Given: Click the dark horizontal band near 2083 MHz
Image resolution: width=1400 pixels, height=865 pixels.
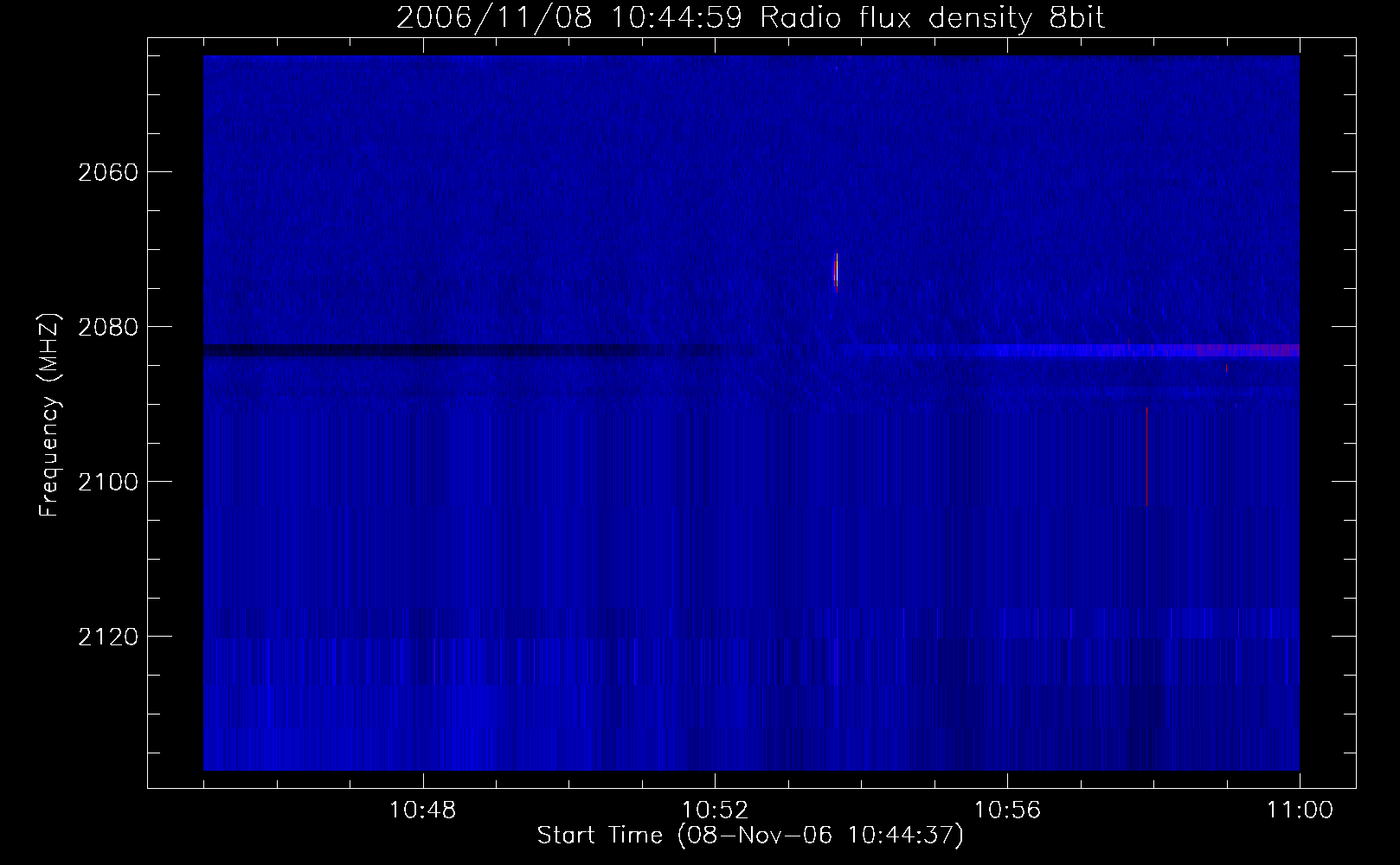Looking at the screenshot, I should pyautogui.click(x=433, y=350).
